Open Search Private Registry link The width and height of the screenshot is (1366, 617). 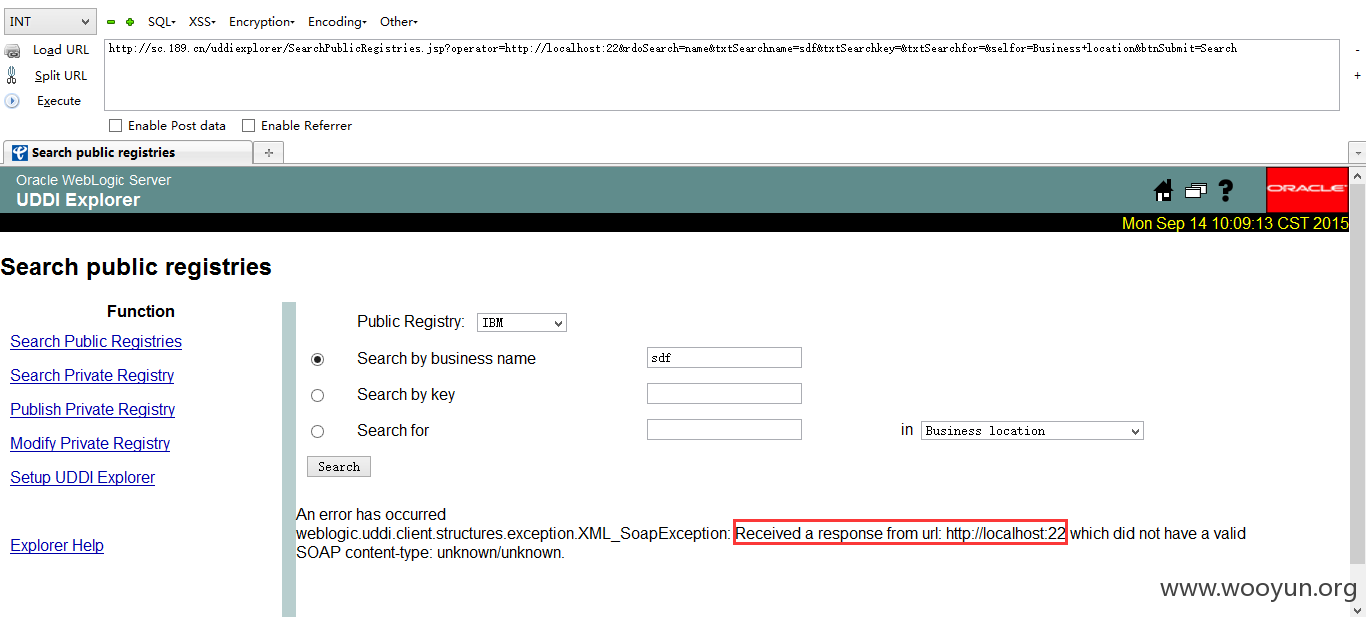coord(92,376)
